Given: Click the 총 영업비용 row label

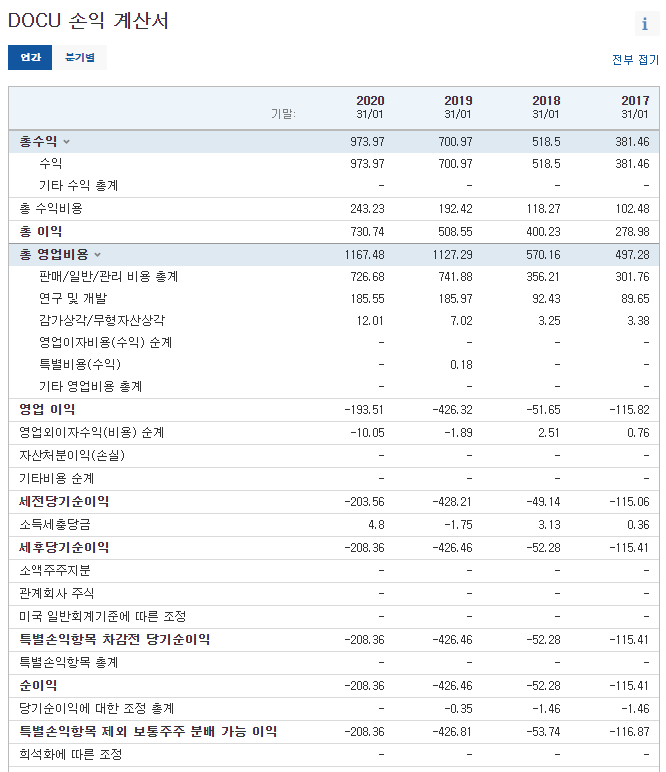Looking at the screenshot, I should coord(54,255).
